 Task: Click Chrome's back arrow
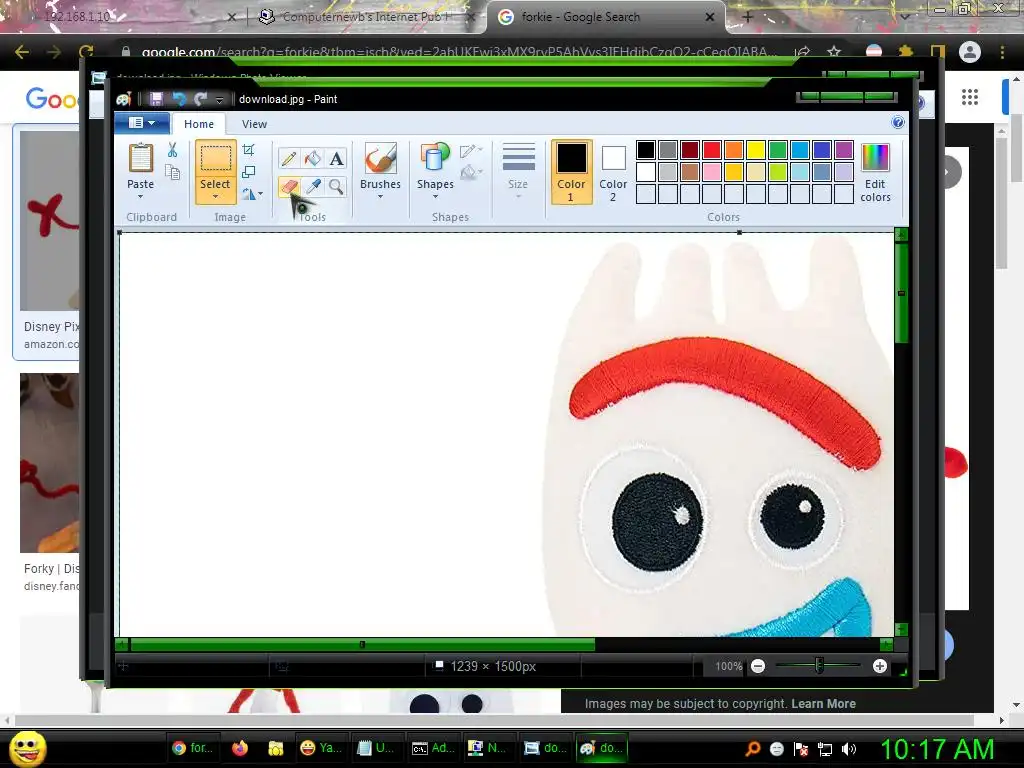22,52
